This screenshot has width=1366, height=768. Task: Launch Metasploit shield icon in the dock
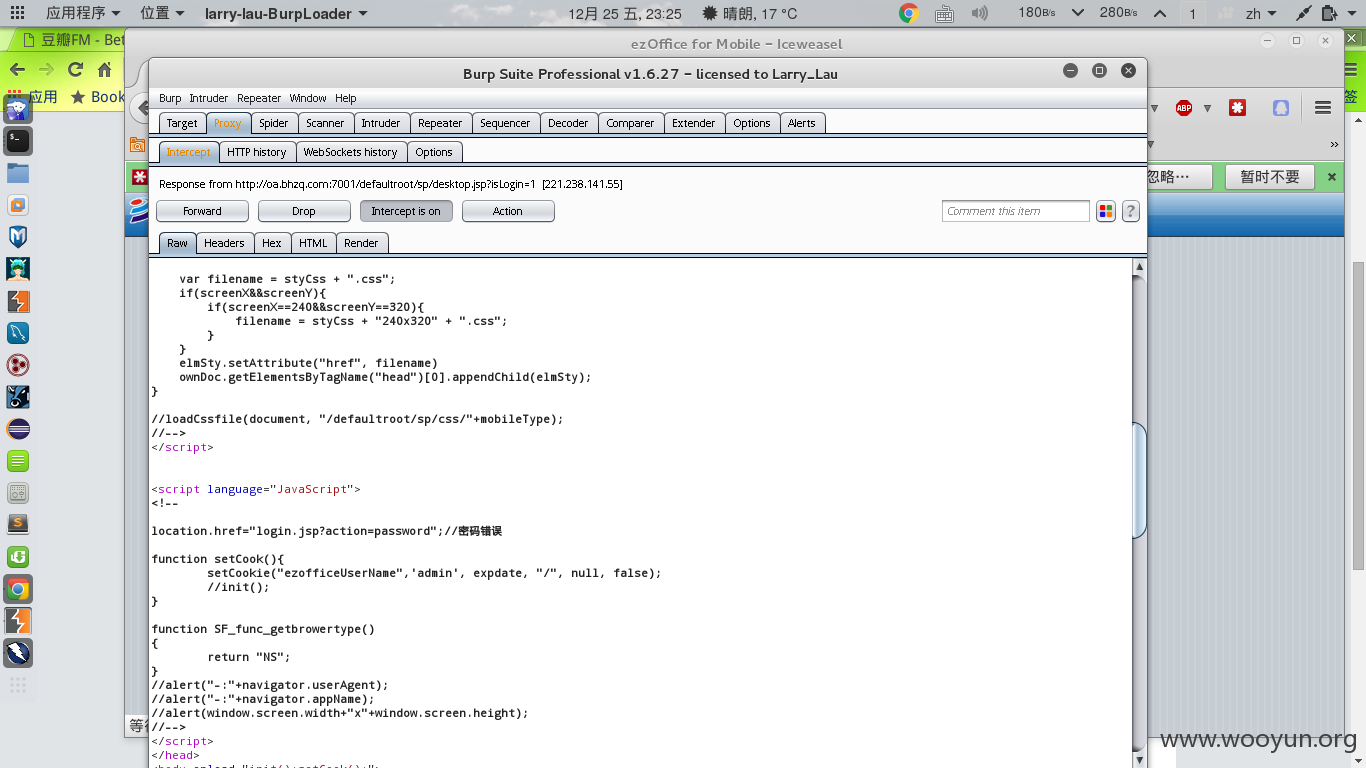tap(18, 237)
